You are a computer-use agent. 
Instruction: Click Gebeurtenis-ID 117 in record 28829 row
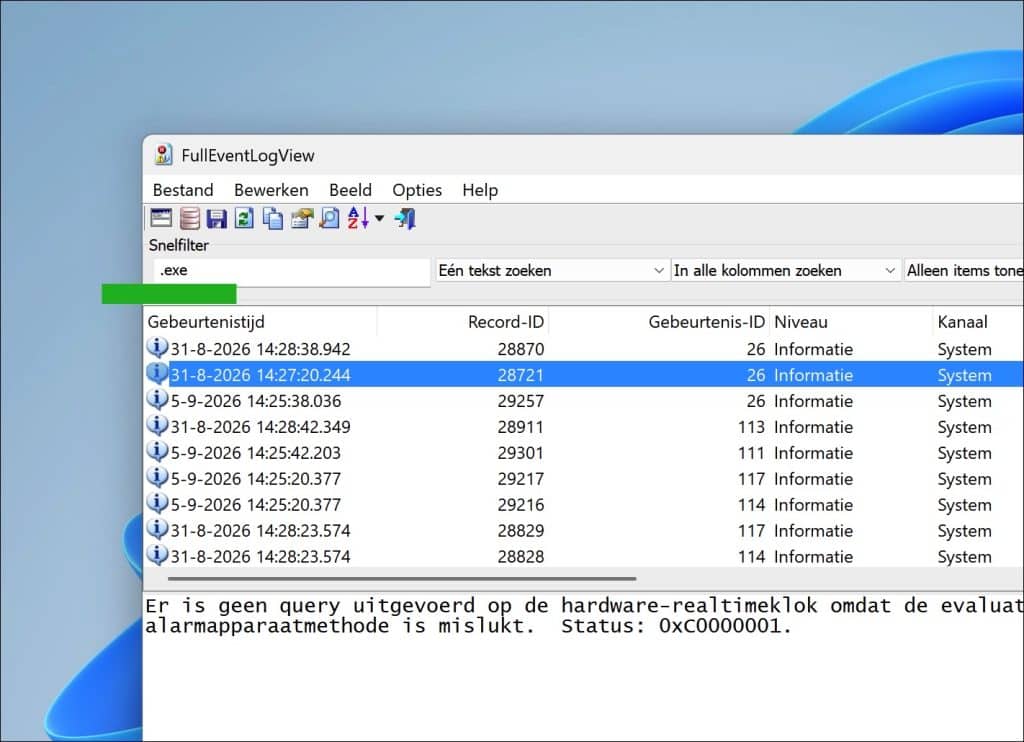click(751, 530)
